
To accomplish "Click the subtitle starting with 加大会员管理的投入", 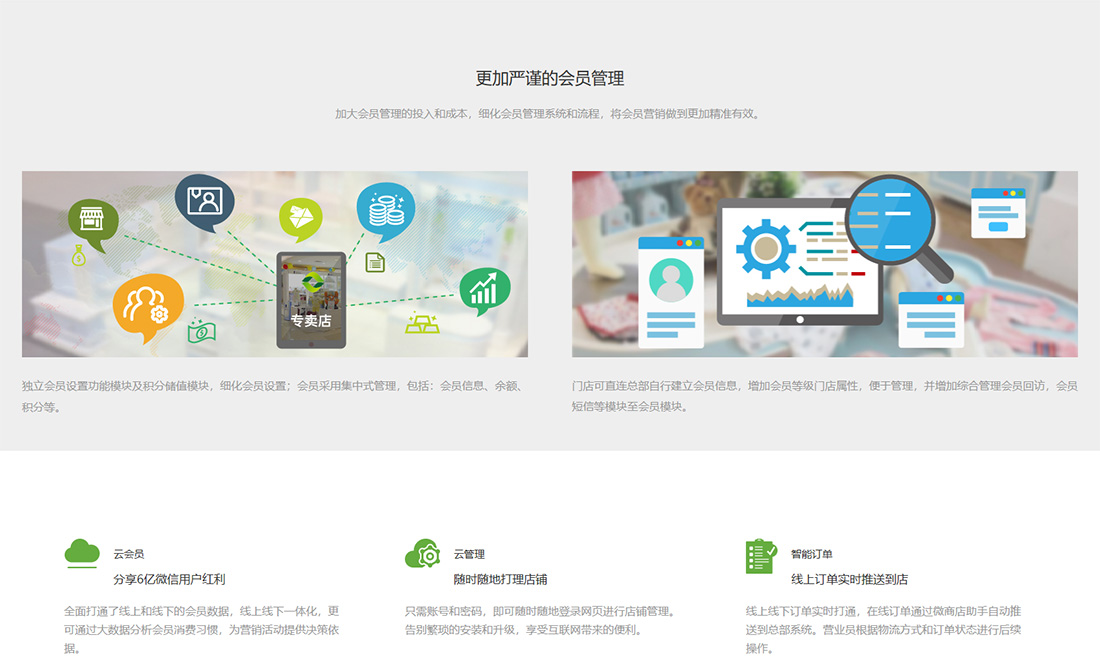I will (549, 114).
